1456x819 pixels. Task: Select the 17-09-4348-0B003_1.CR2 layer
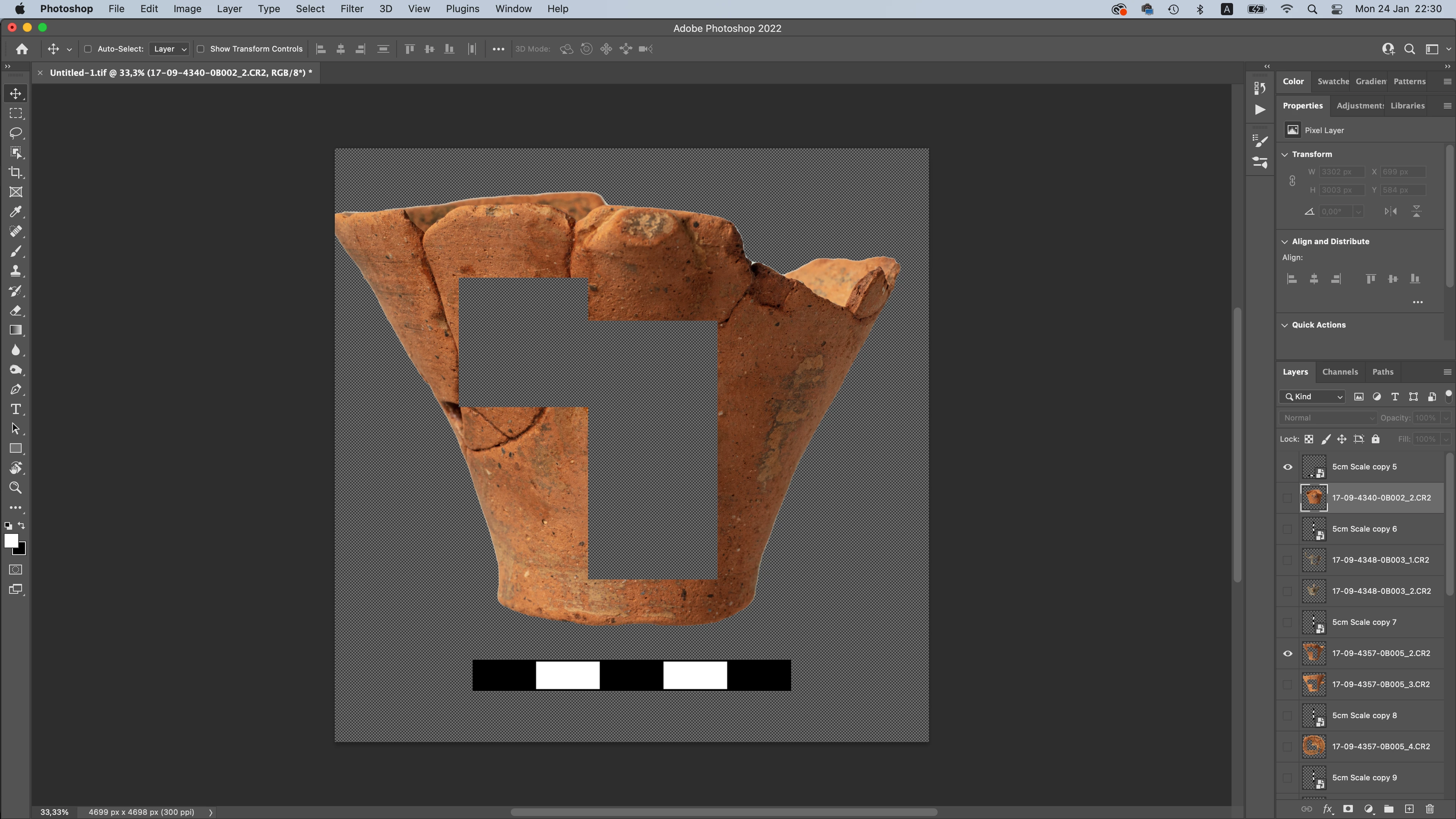[x=1380, y=560]
